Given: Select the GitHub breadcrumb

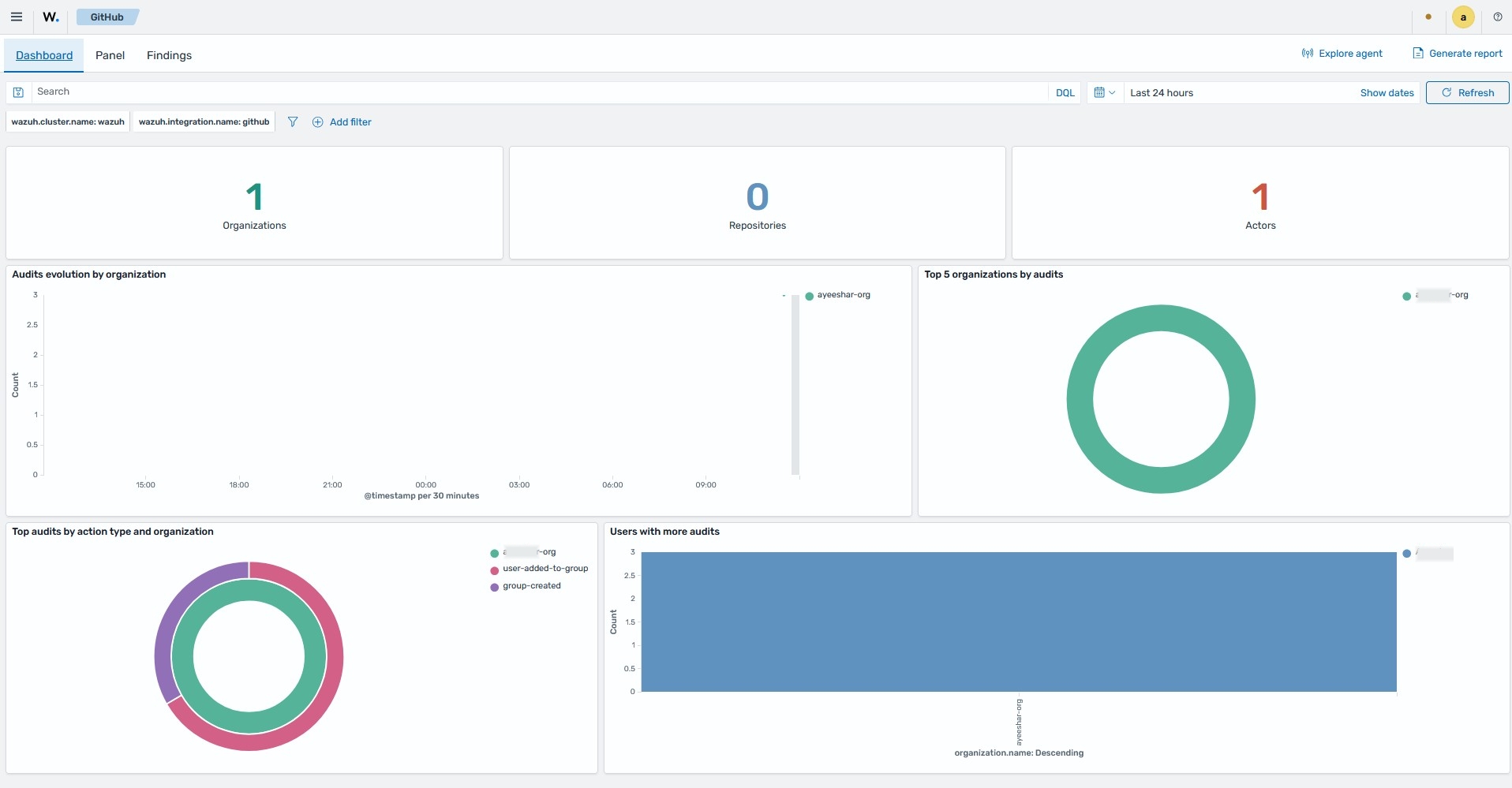Looking at the screenshot, I should click(x=107, y=17).
